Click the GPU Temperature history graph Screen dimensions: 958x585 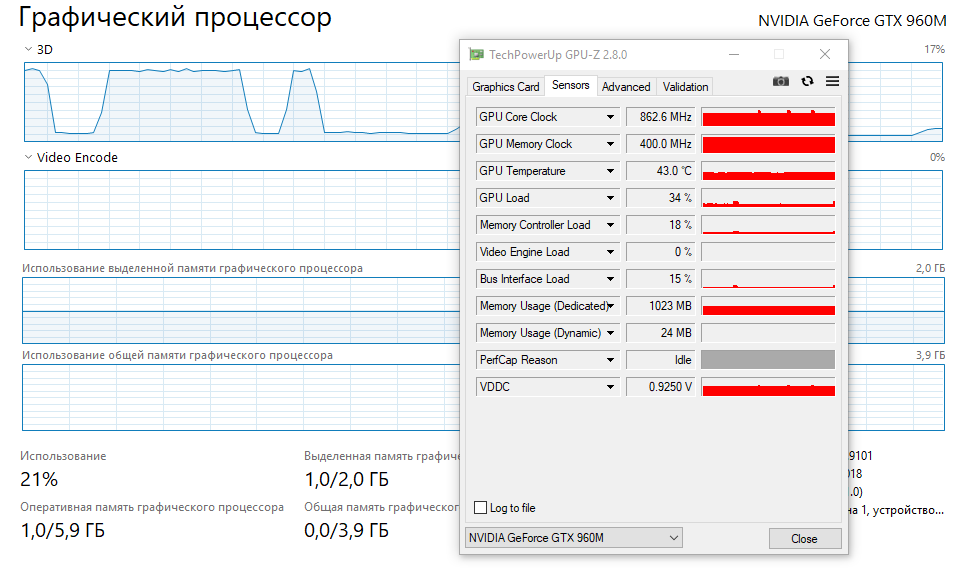pyautogui.click(x=768, y=171)
